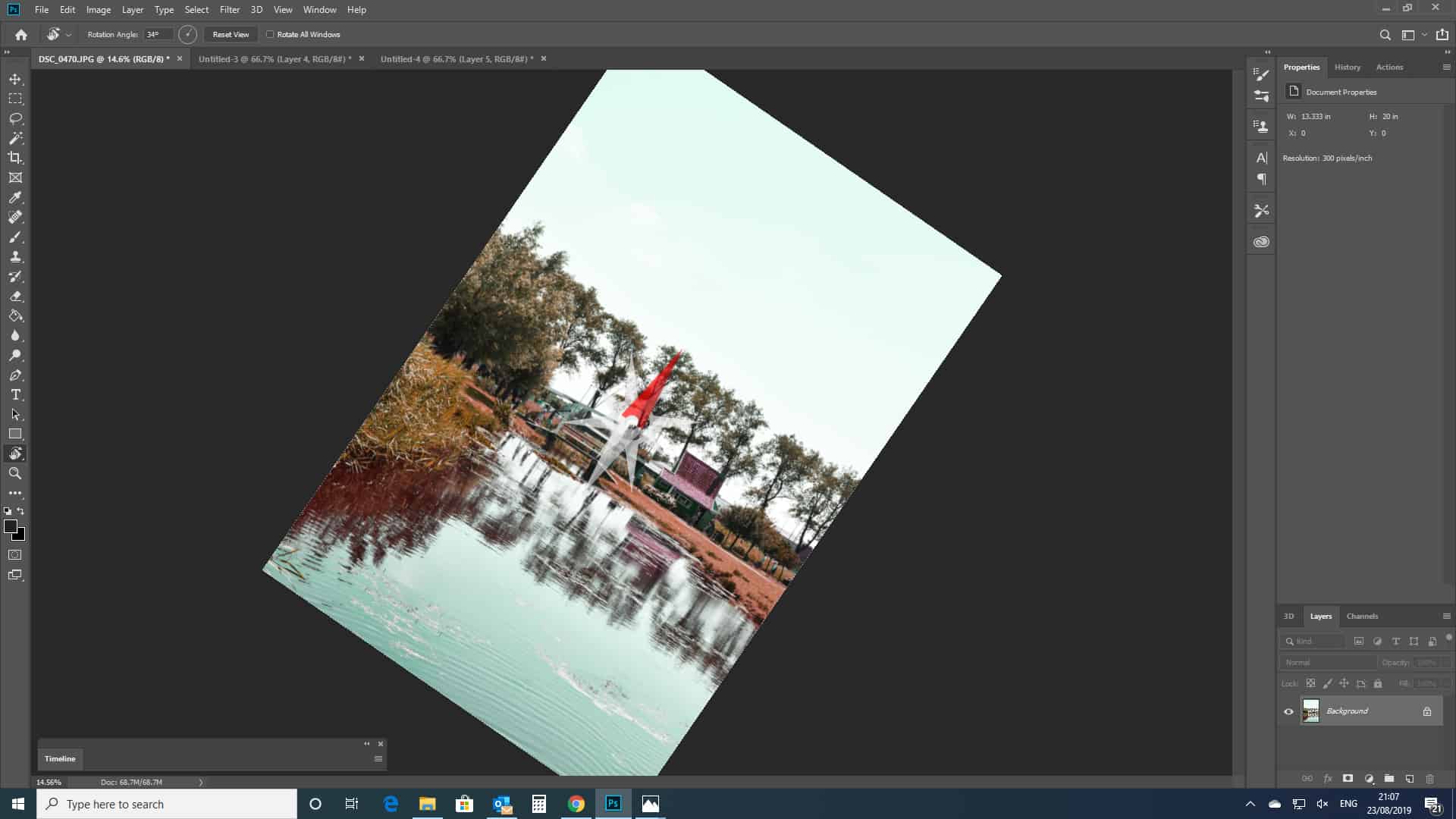Create new adjustment layer button
This screenshot has width=1456, height=819.
click(x=1369, y=779)
